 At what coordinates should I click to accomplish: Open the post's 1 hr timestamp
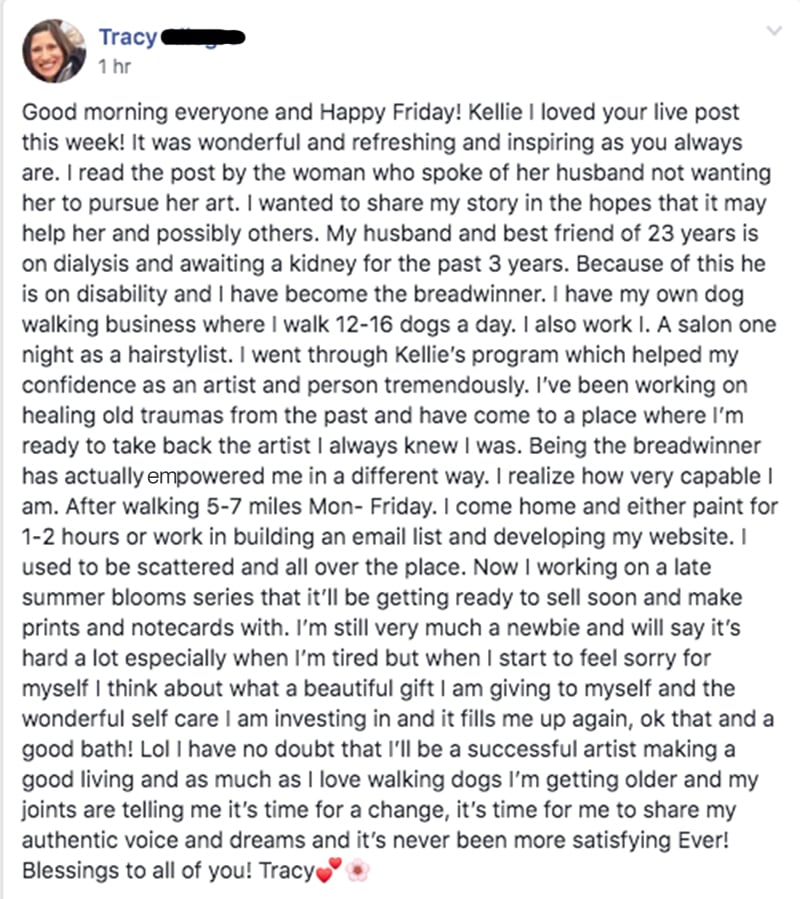pos(114,67)
